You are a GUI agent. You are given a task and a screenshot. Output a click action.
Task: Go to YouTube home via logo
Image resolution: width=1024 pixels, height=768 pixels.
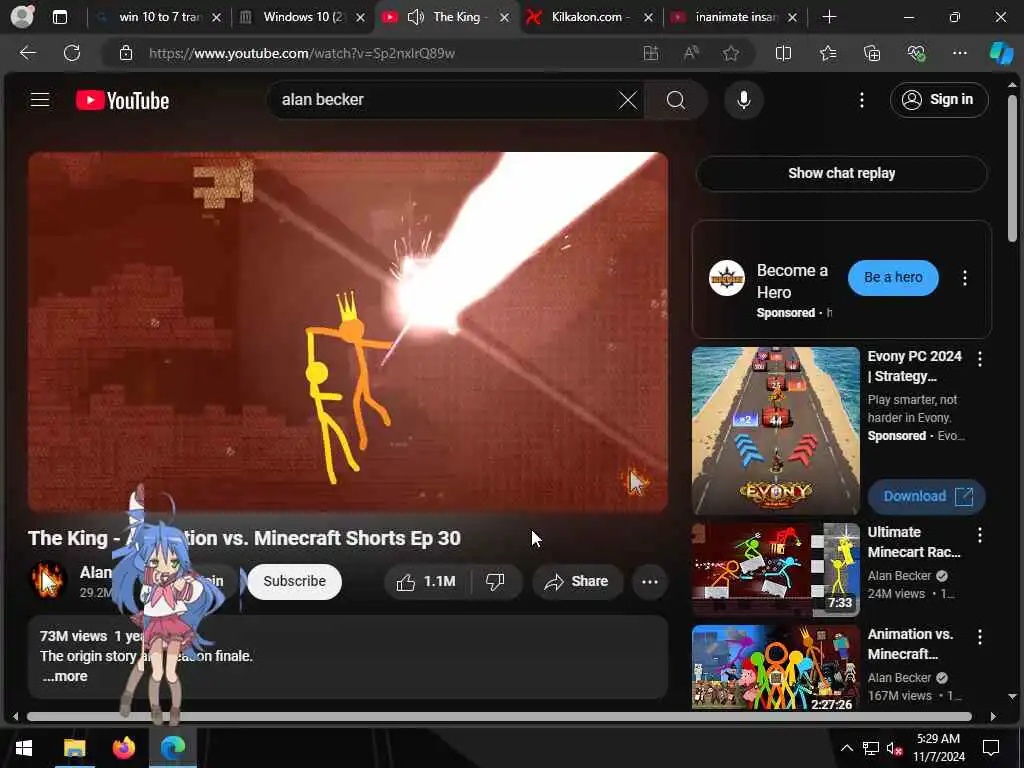pos(122,100)
